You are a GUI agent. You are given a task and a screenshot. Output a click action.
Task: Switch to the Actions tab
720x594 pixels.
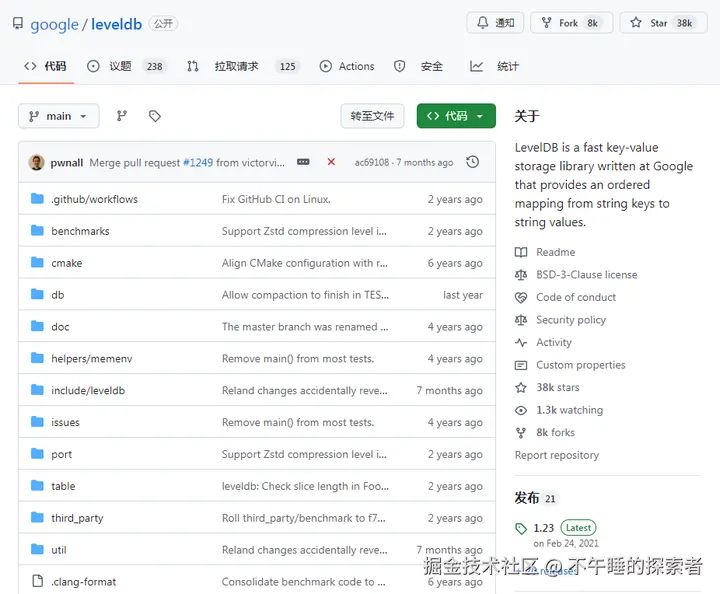point(347,67)
